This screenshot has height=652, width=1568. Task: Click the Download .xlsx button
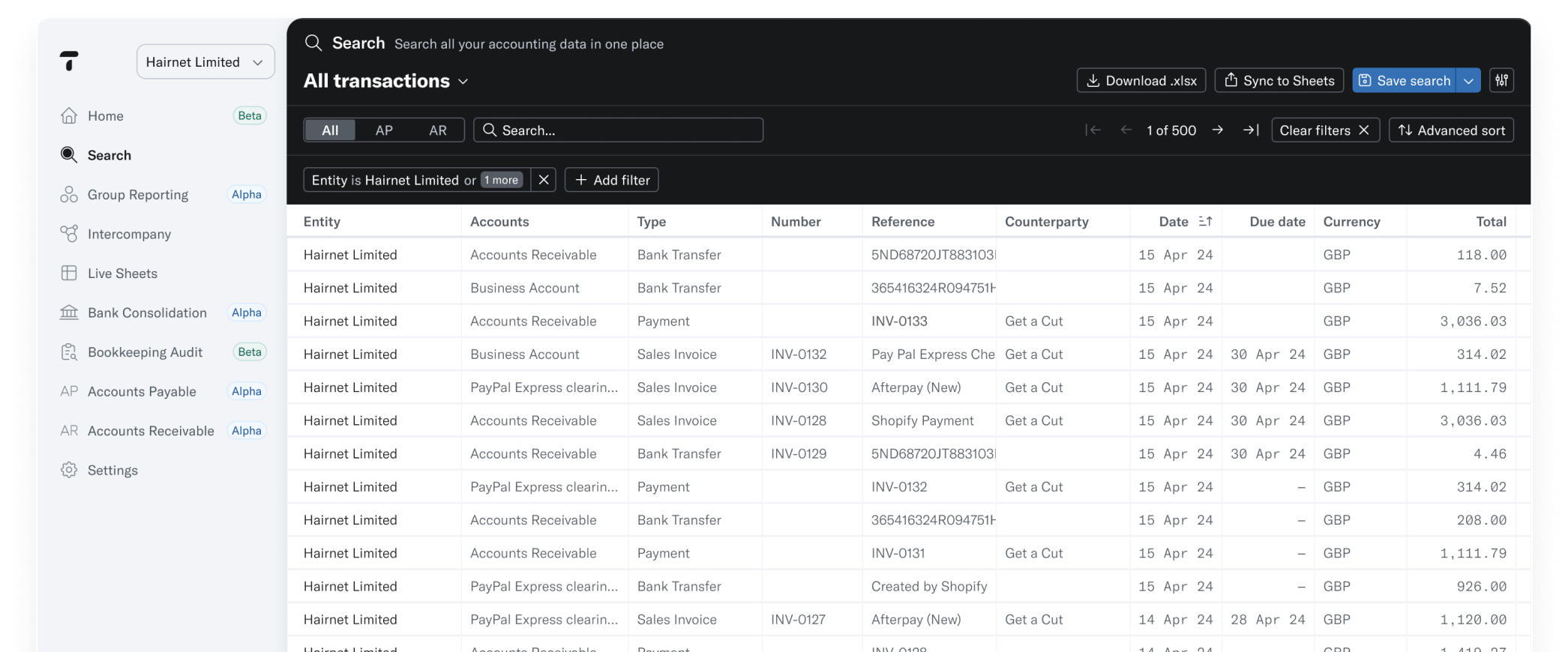pyautogui.click(x=1141, y=80)
